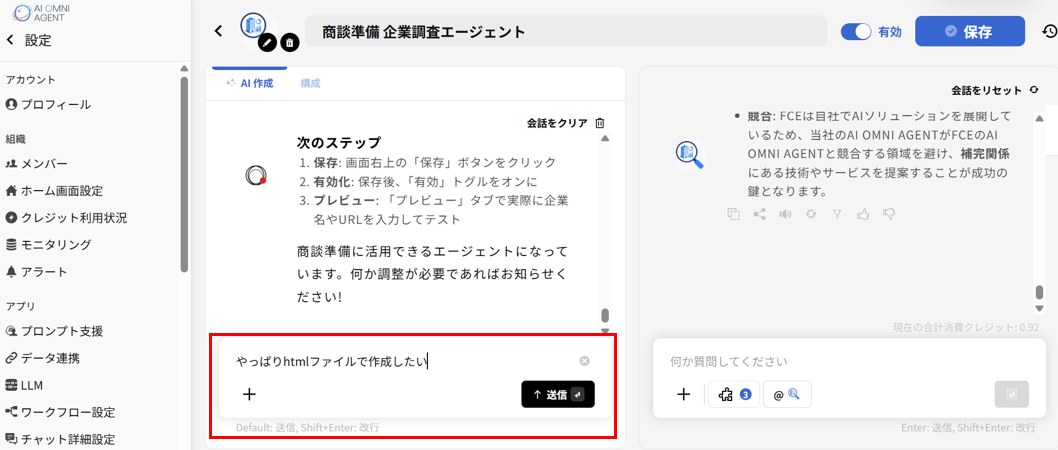Image resolution: width=1058 pixels, height=450 pixels.
Task: Switch to the 構成 tab
Action: pos(310,84)
